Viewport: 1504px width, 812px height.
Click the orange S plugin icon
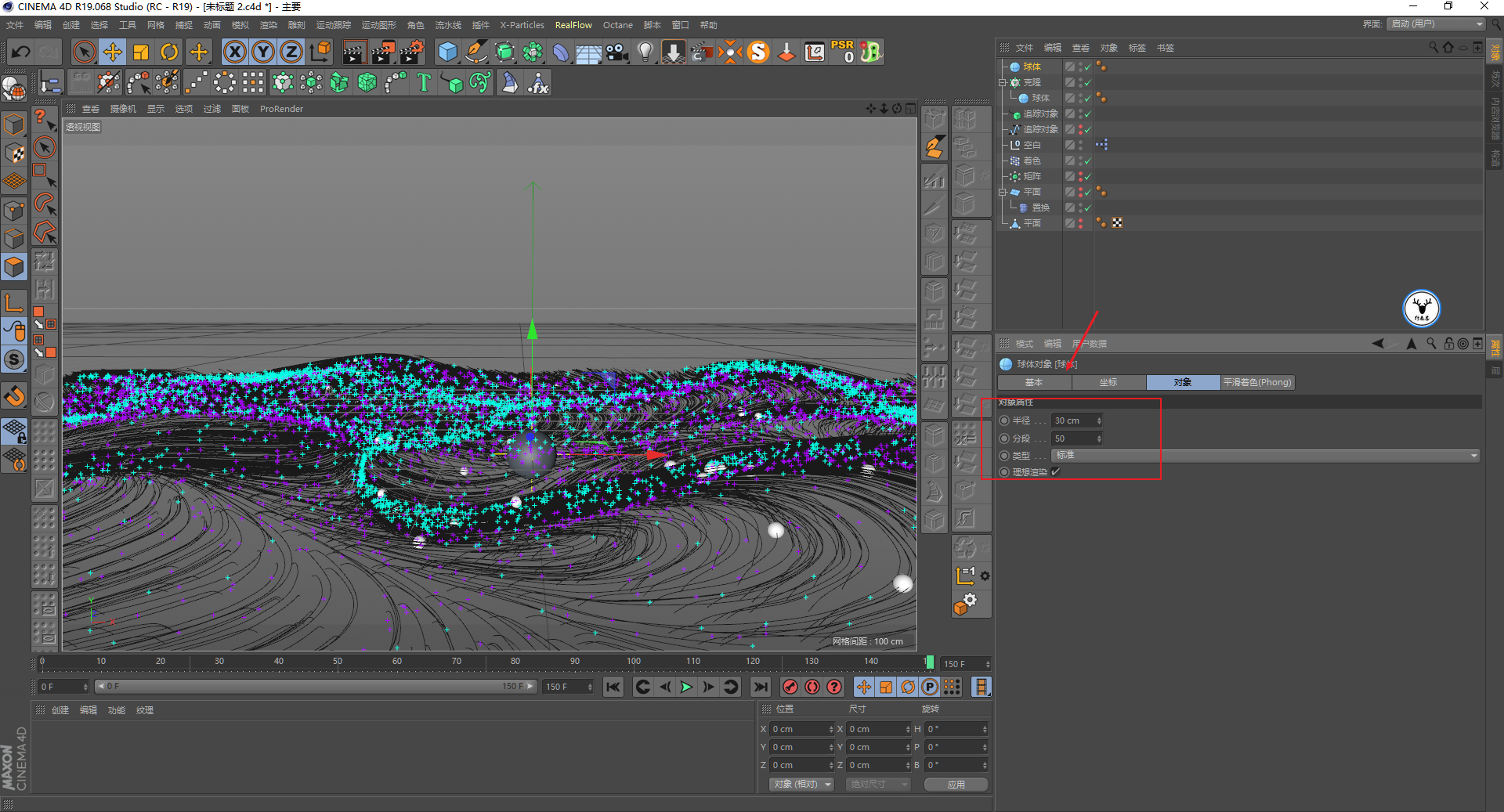click(758, 52)
